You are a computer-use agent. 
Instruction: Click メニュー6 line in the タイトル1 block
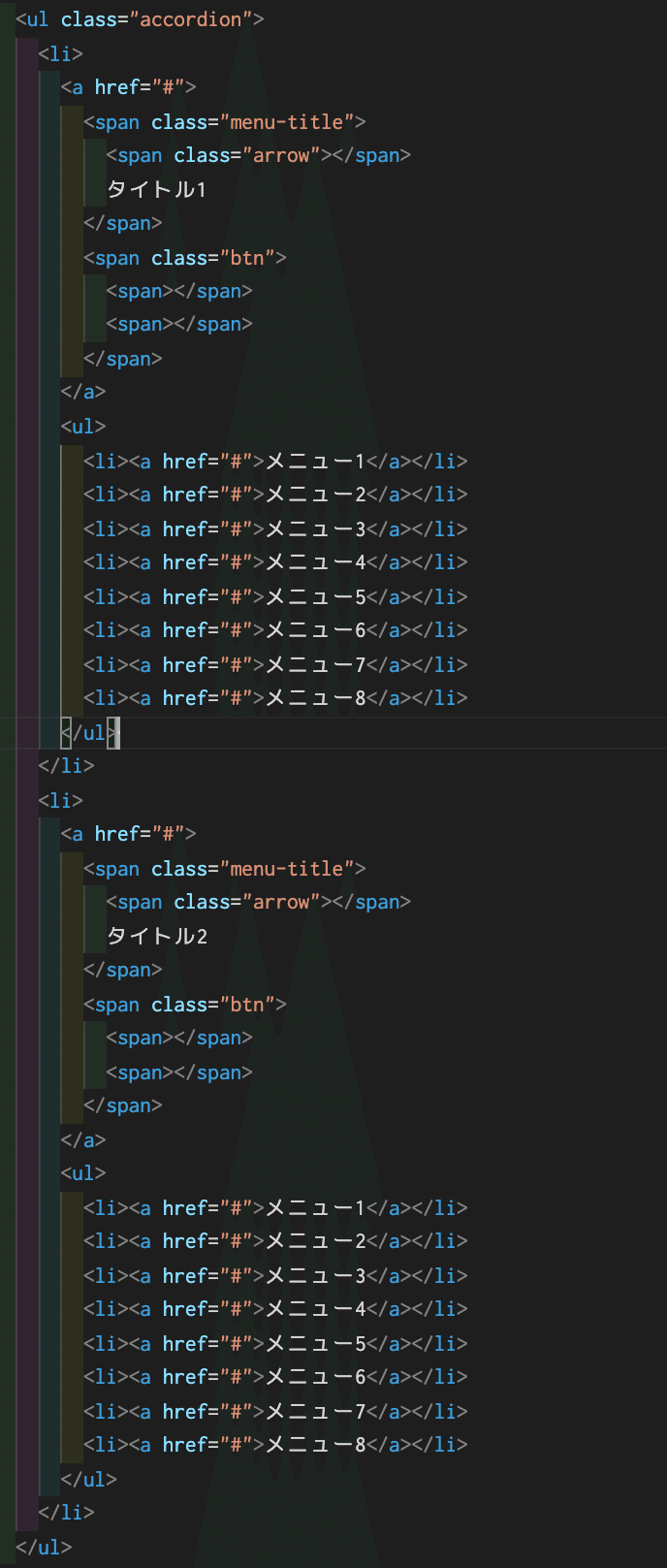click(275, 630)
